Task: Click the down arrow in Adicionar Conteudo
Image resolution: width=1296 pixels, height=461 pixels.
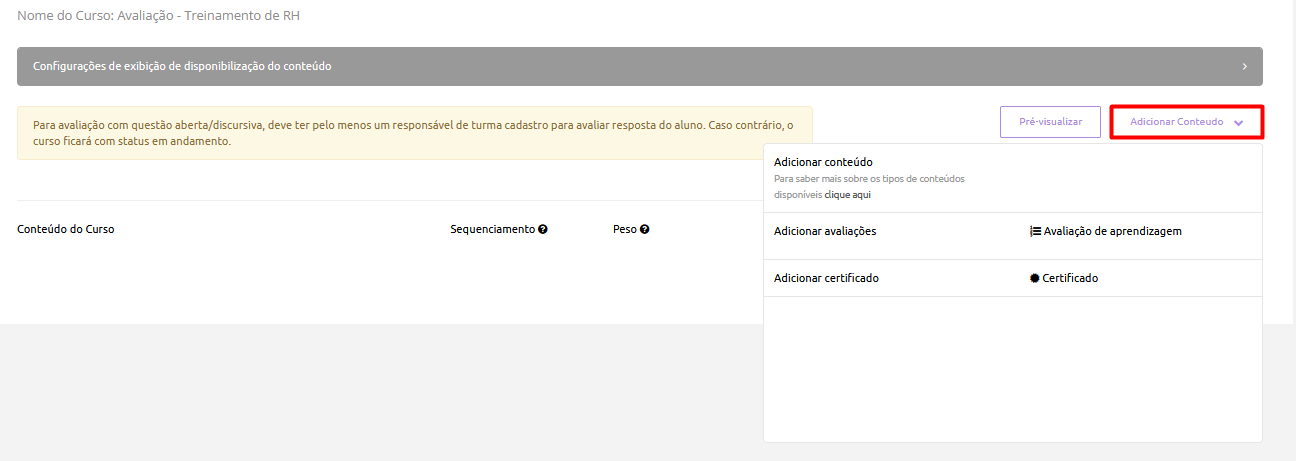Action: coord(1239,122)
